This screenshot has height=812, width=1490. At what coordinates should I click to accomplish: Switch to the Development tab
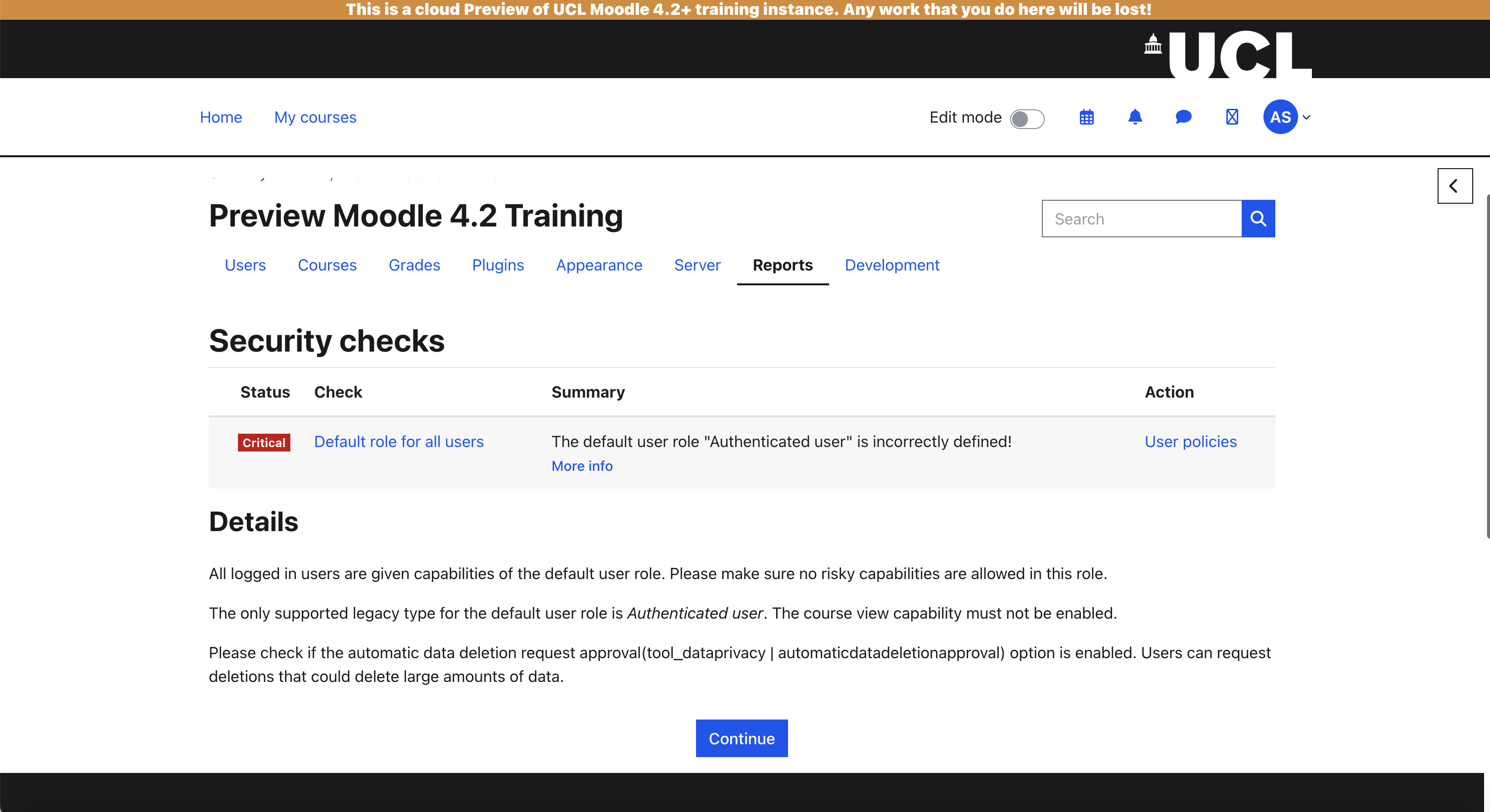[x=892, y=265]
